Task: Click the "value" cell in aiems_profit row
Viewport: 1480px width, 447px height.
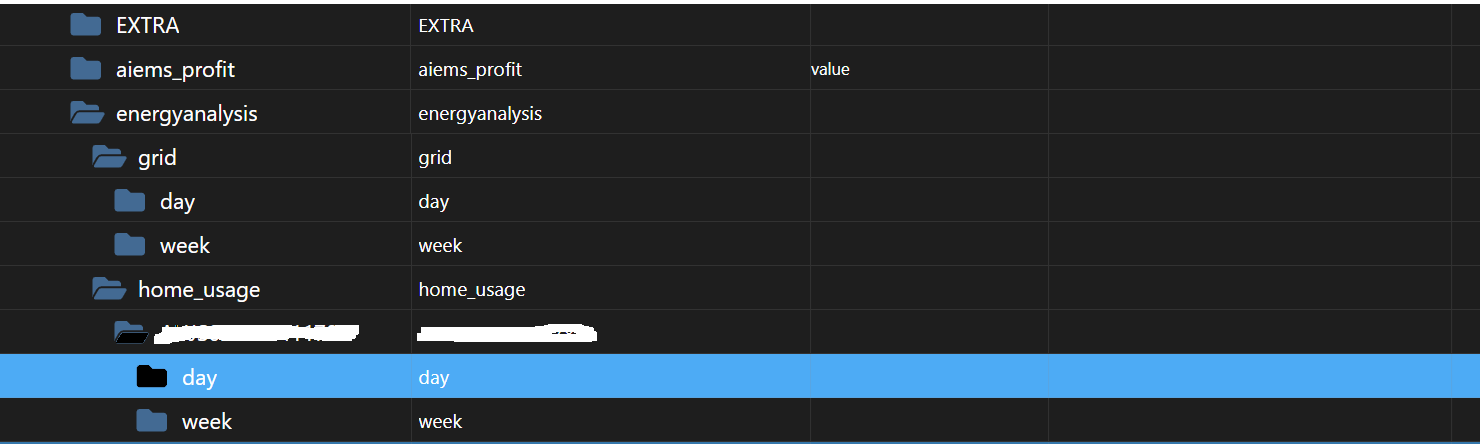Action: coord(830,70)
